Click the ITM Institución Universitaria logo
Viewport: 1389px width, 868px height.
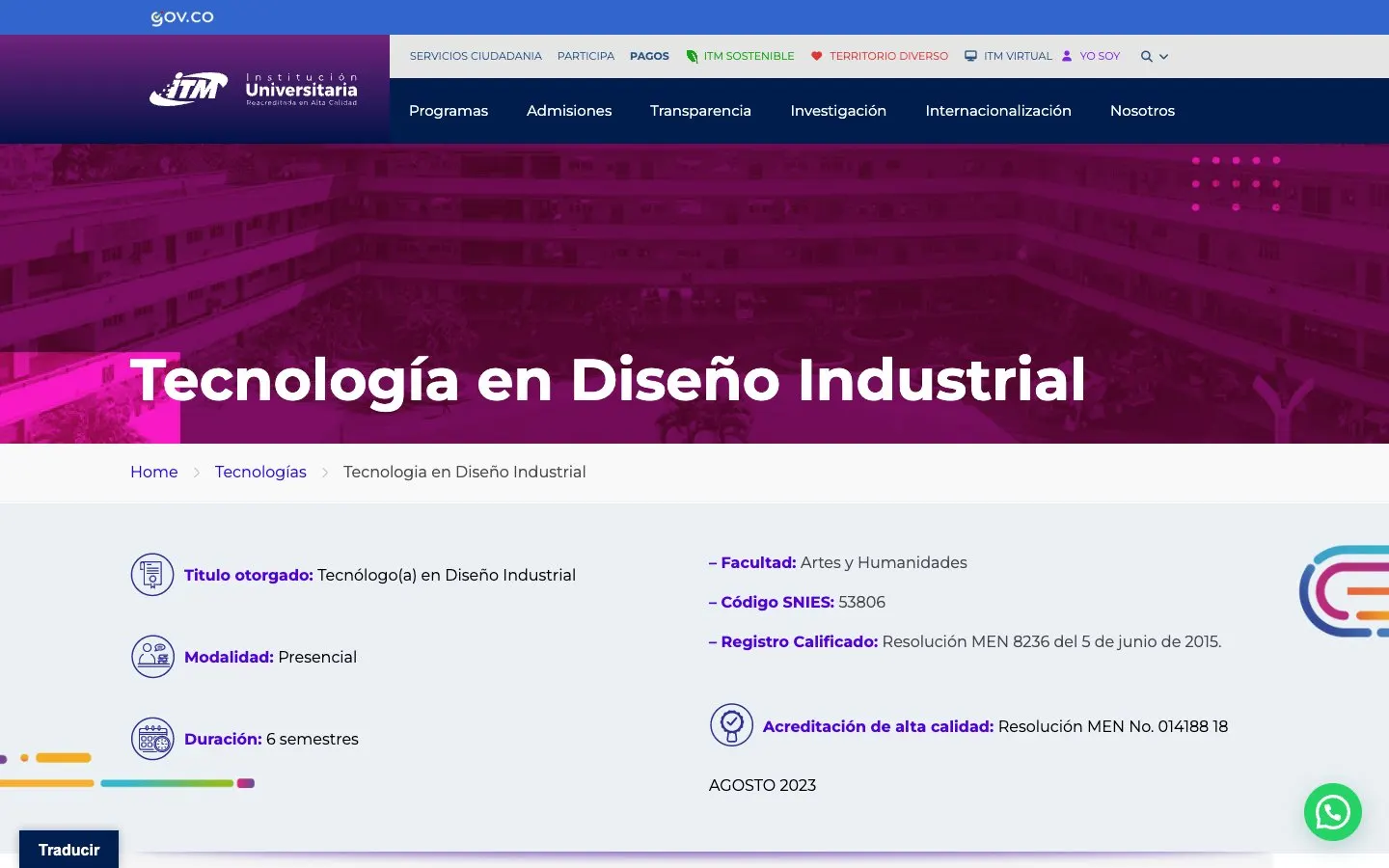254,89
